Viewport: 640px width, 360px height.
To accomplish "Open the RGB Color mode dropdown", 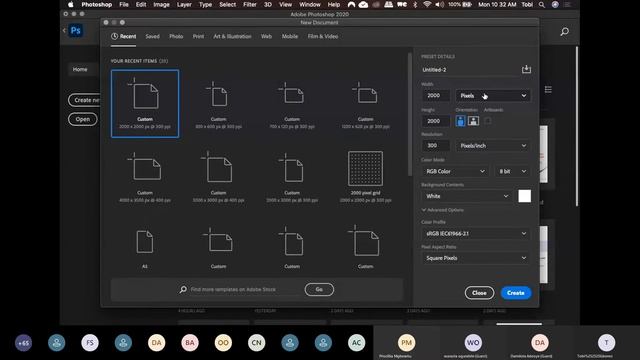I will click(x=455, y=171).
